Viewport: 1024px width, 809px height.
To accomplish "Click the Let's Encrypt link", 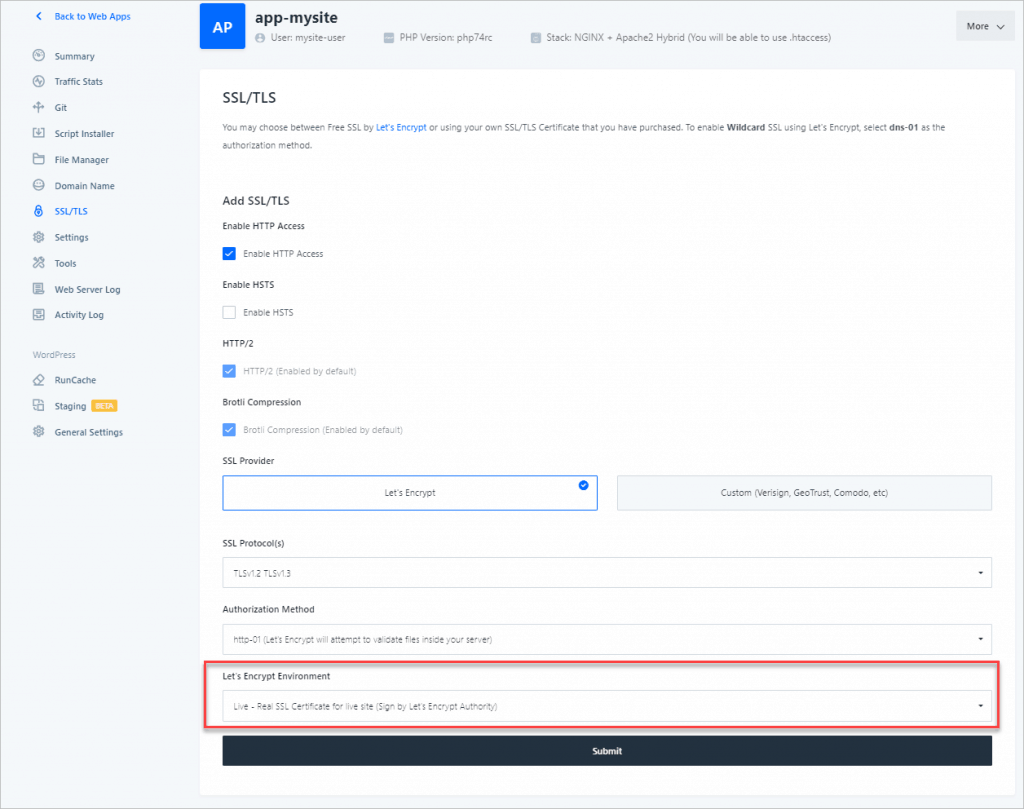I will pos(401,127).
